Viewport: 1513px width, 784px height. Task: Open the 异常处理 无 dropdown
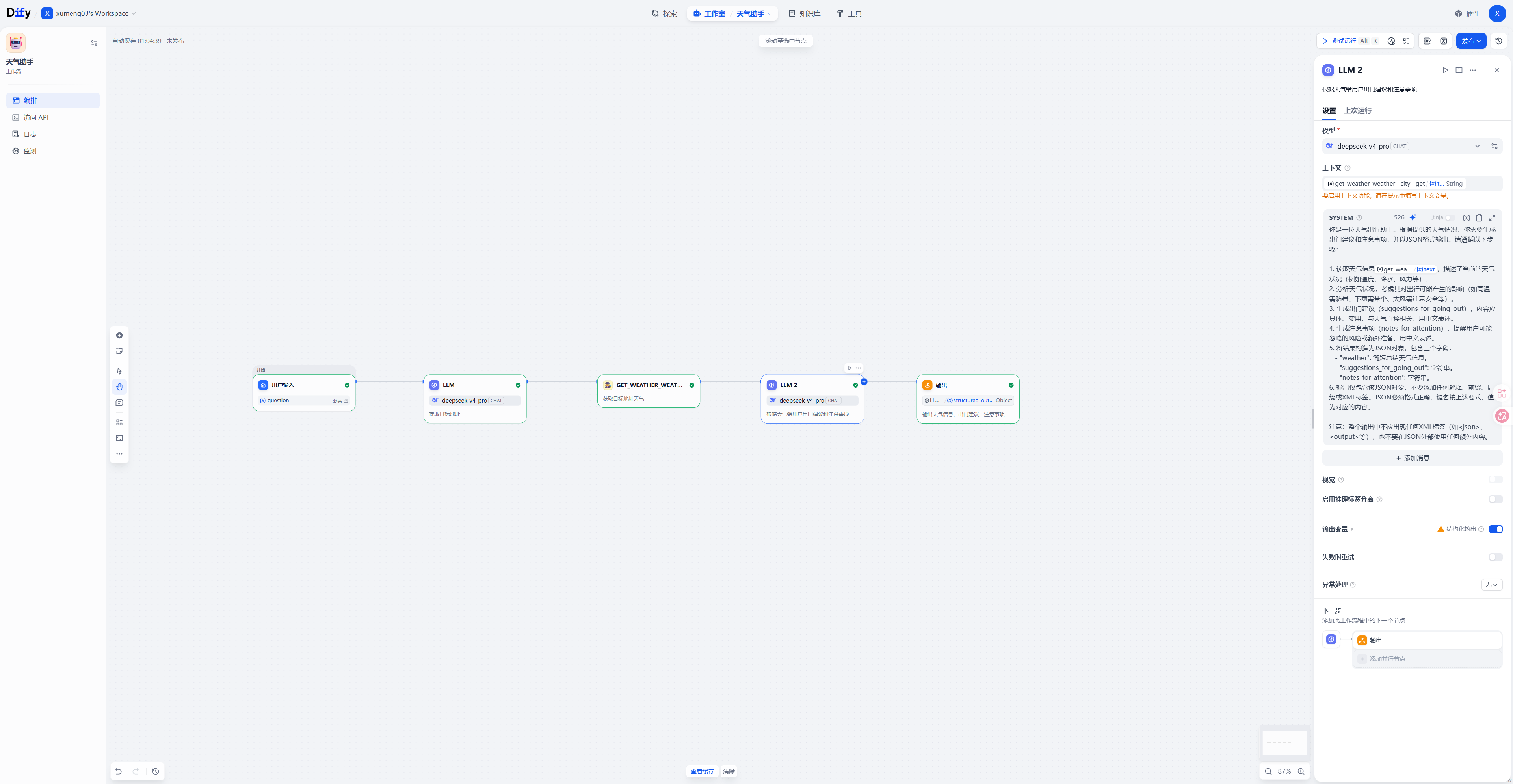[x=1491, y=584]
